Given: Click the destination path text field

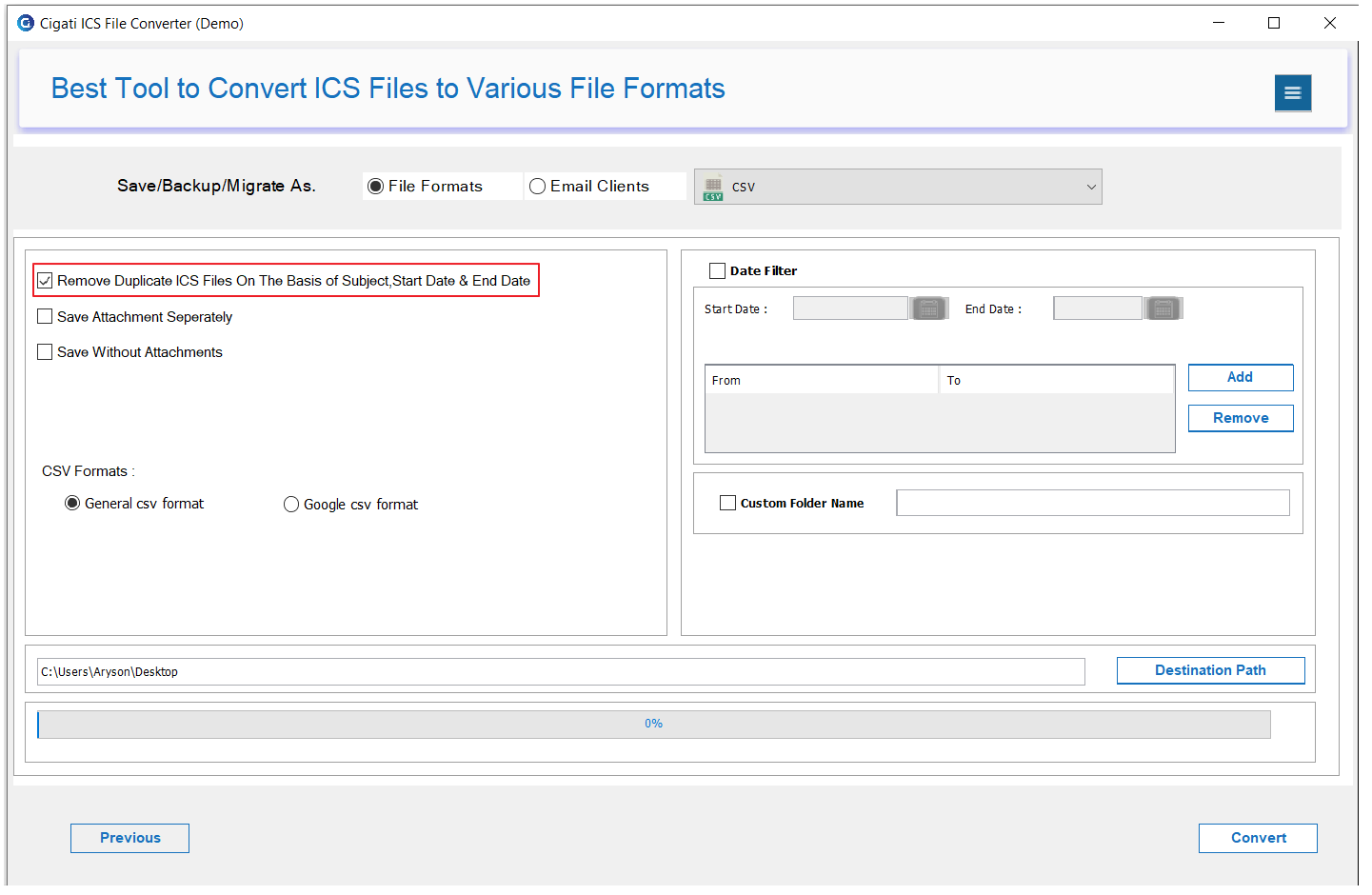Looking at the screenshot, I should (561, 671).
